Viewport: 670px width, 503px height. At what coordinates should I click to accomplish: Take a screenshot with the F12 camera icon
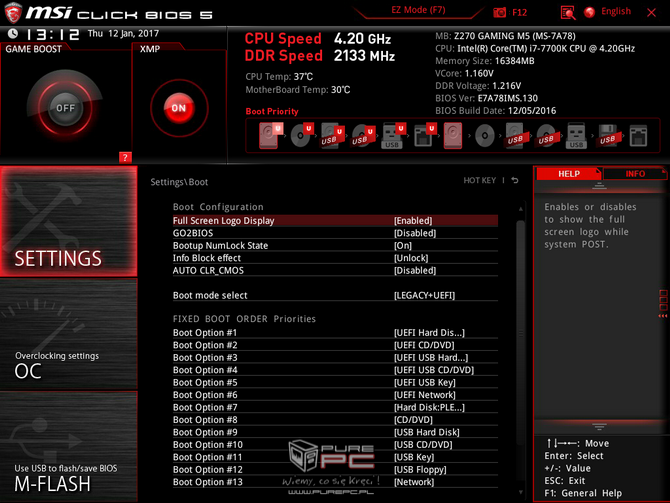[500, 12]
